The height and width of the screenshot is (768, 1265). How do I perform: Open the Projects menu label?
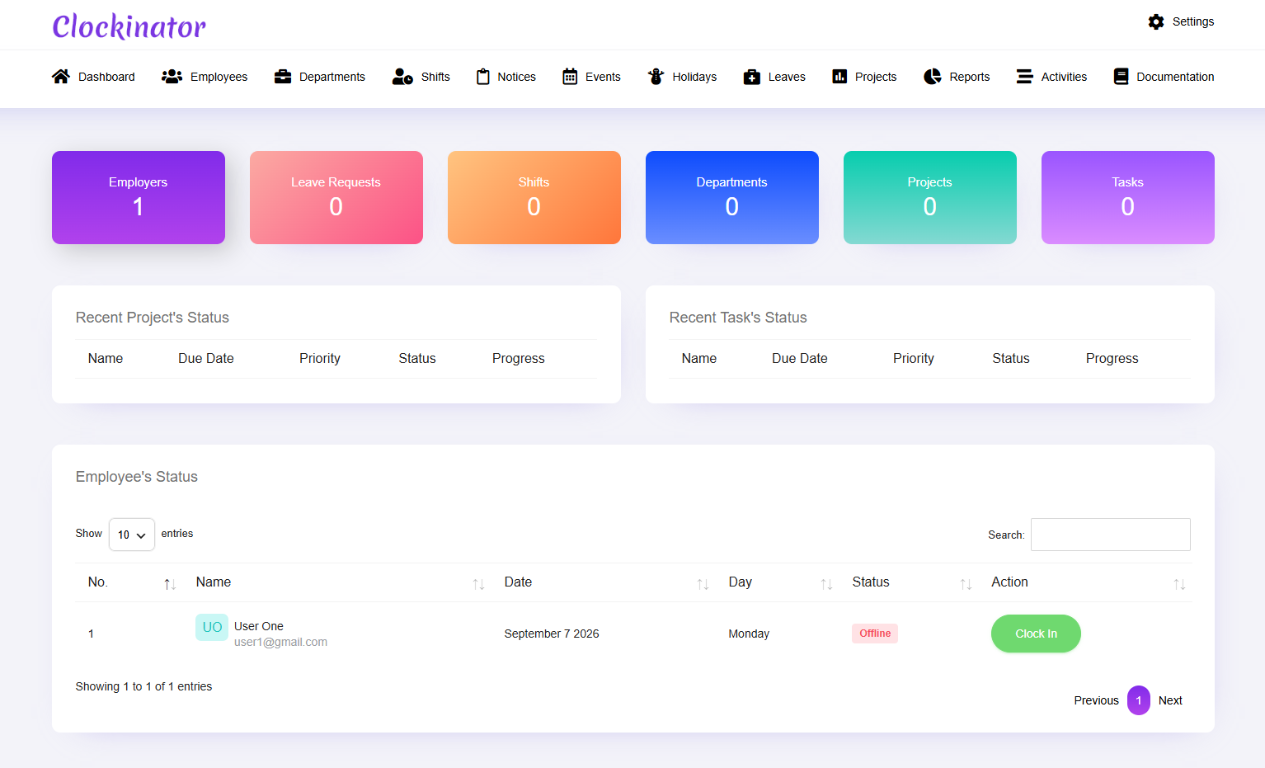[x=876, y=77]
